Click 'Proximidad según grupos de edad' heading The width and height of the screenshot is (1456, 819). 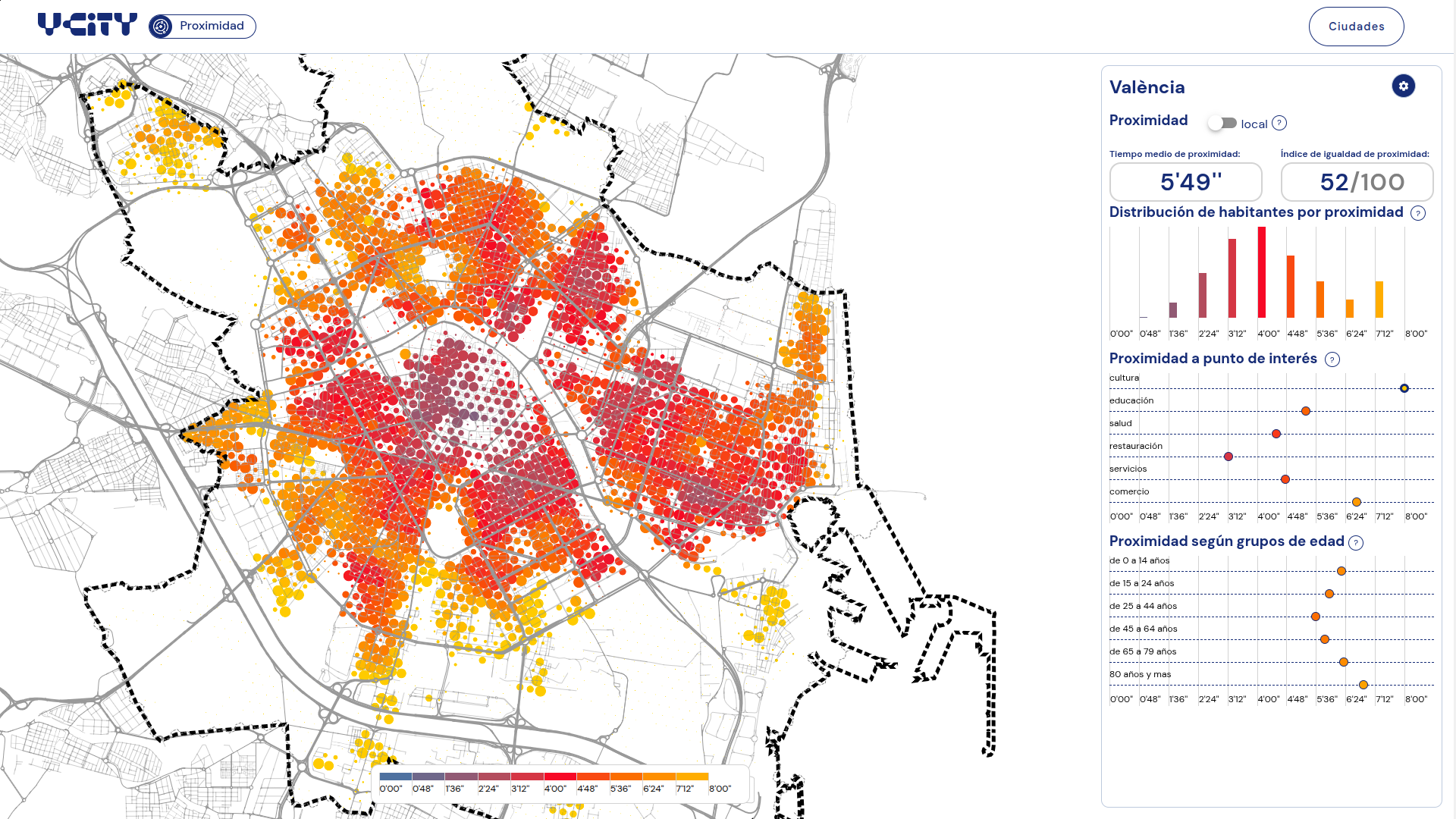(x=1227, y=541)
